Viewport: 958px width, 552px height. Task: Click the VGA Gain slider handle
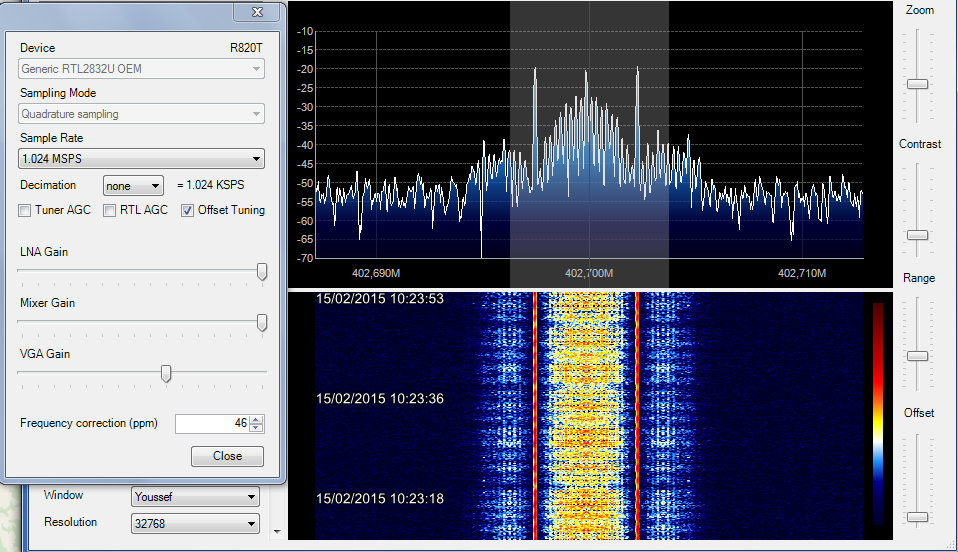(x=166, y=373)
